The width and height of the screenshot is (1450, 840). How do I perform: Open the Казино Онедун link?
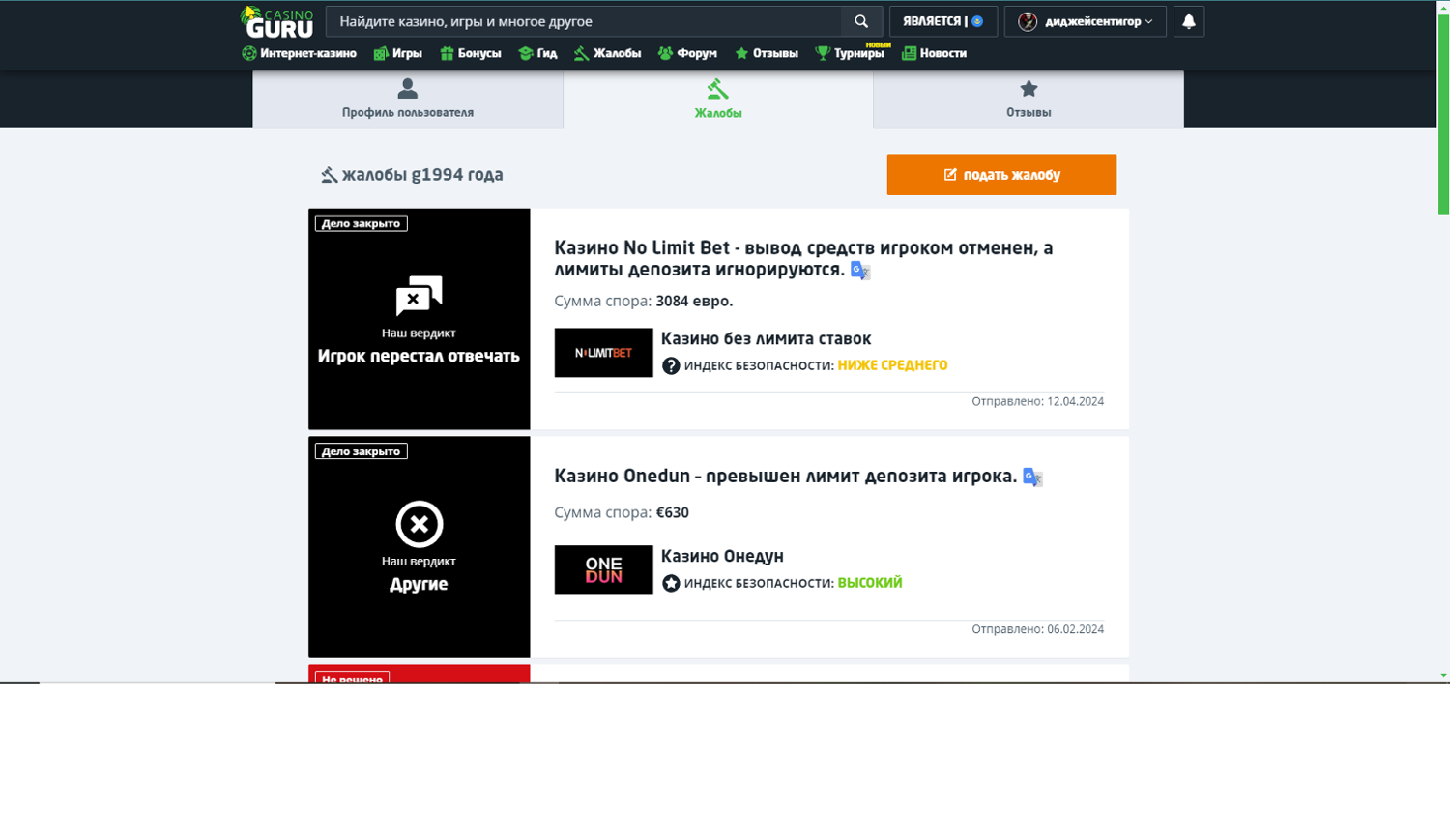pyautogui.click(x=722, y=556)
